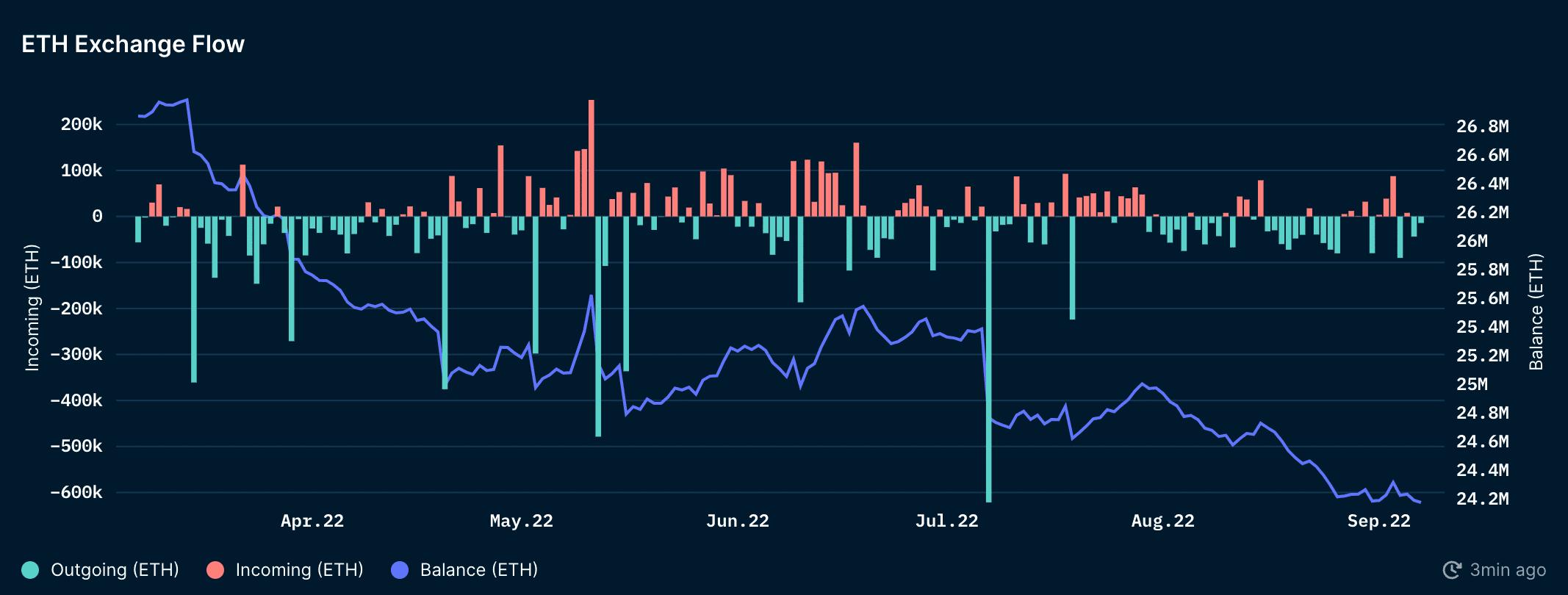The height and width of the screenshot is (595, 1568).
Task: Hide the Balance (ETH) line series
Action: point(478,570)
